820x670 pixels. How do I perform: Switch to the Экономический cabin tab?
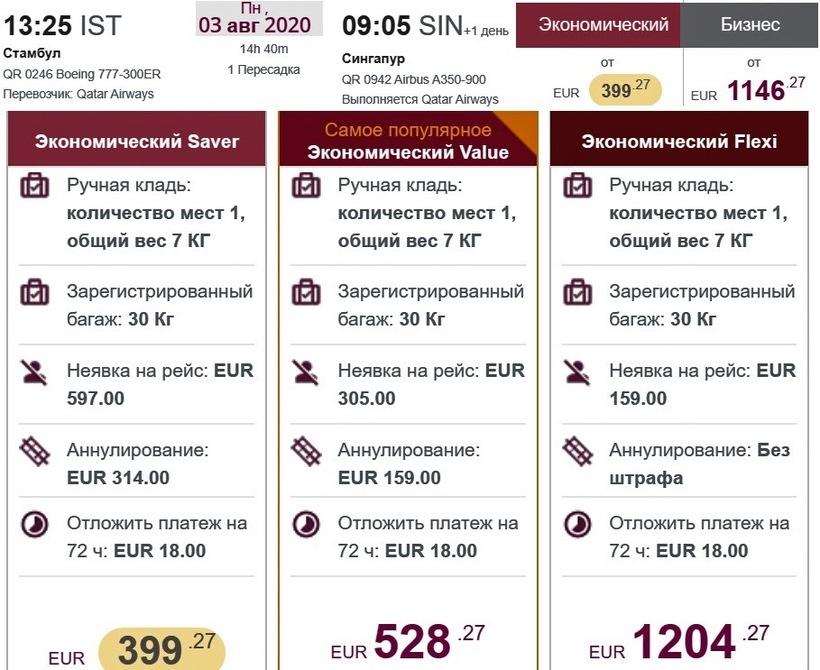tap(603, 25)
